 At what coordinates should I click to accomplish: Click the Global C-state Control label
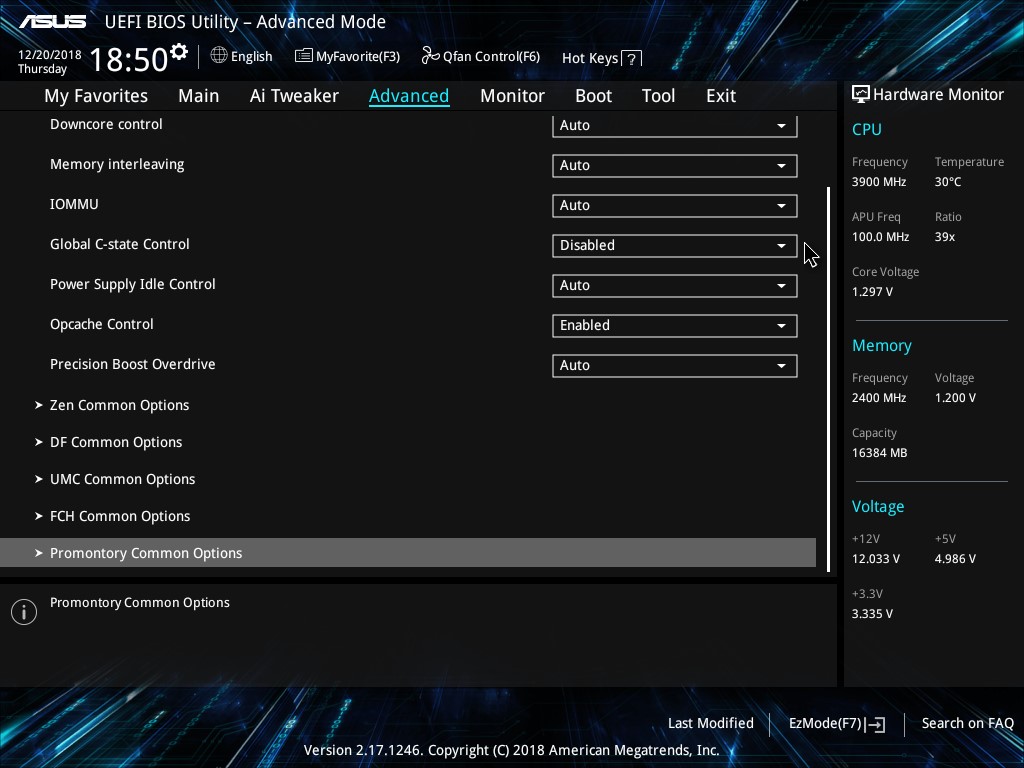coord(120,244)
